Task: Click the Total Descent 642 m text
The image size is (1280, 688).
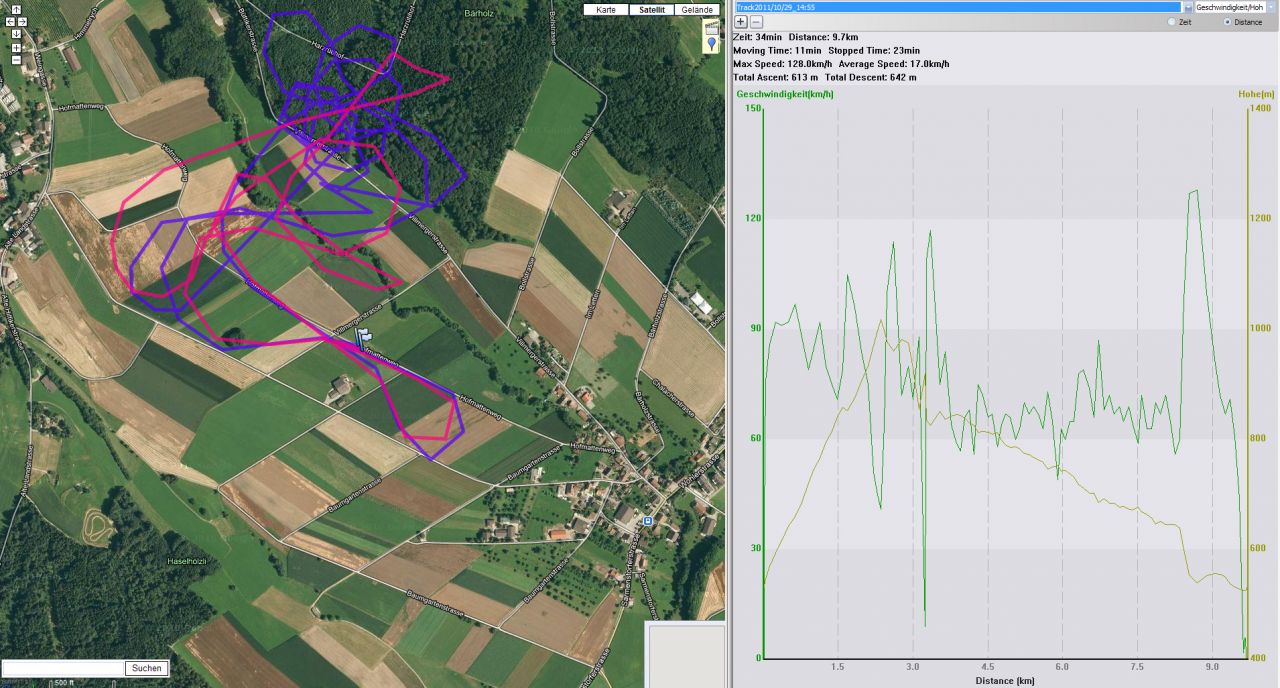Action: [870, 77]
